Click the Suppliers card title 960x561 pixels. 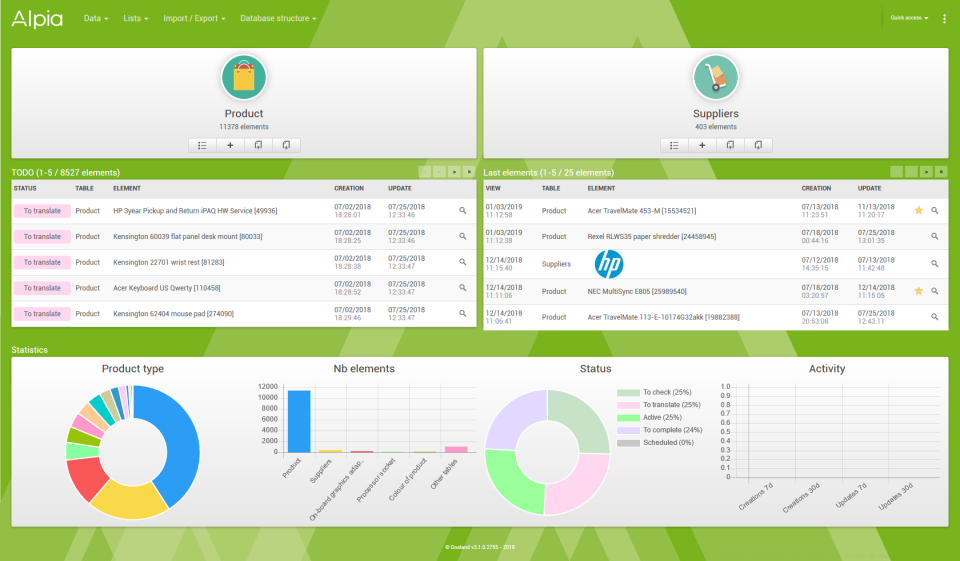(716, 113)
